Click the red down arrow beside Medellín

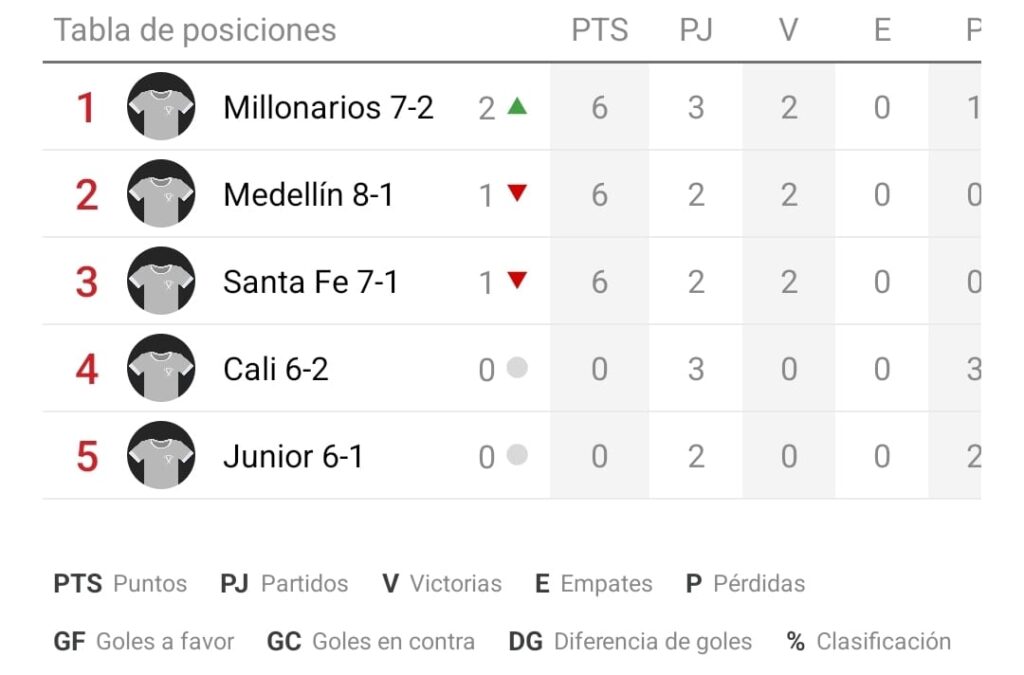pyautogui.click(x=517, y=193)
